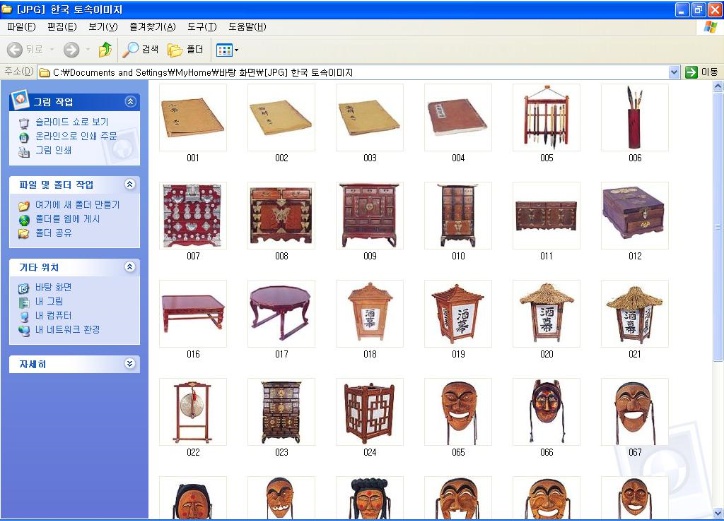
Task: Select gong stand thumbnail 022
Action: 193,412
